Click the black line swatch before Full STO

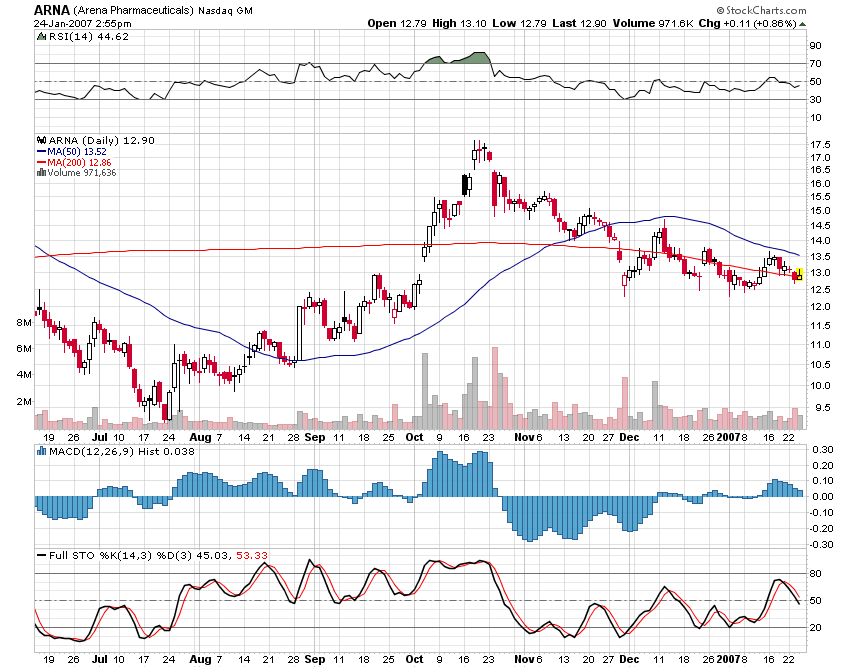point(41,556)
